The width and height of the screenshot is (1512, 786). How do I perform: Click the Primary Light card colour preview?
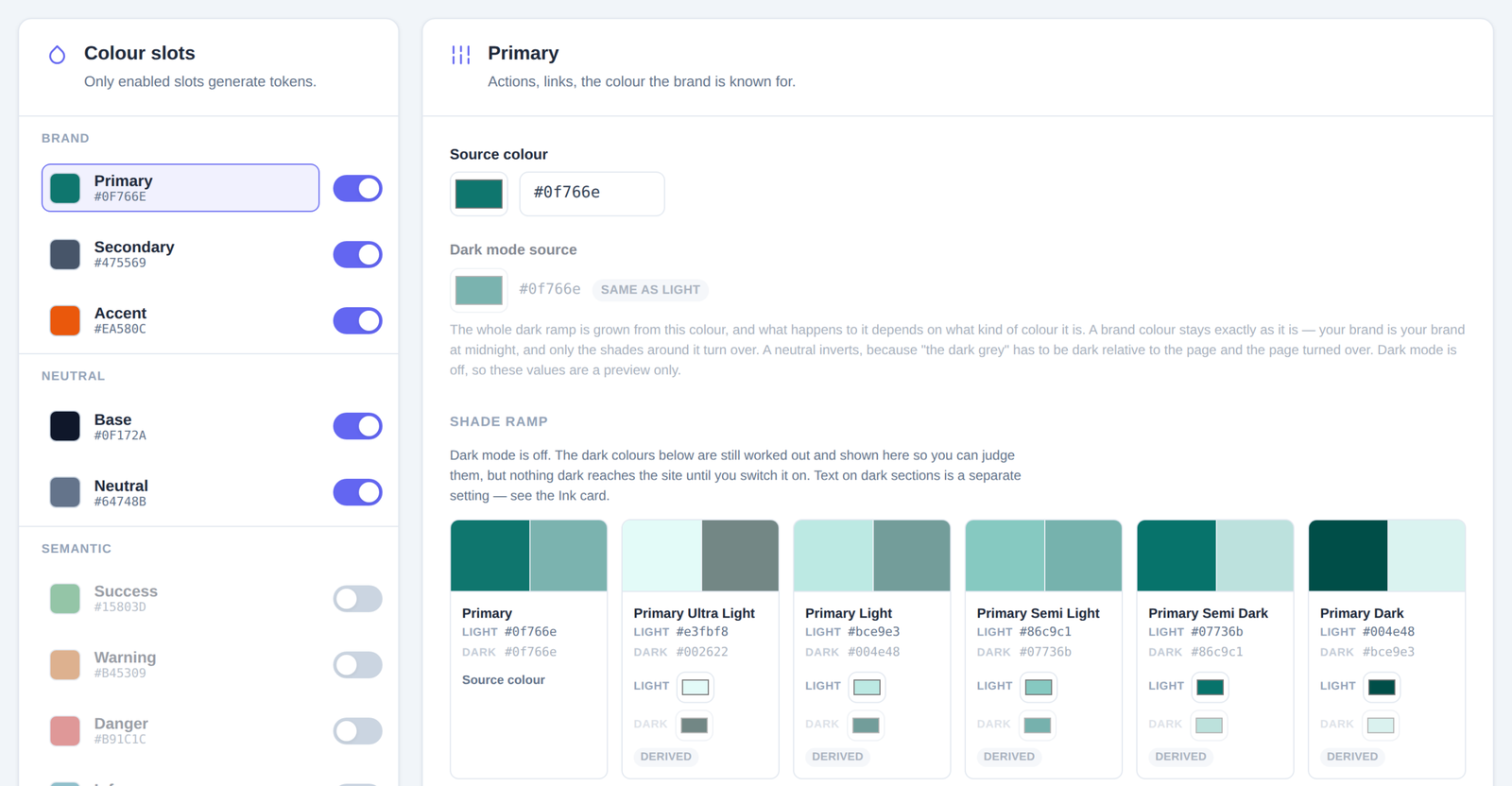click(x=872, y=555)
